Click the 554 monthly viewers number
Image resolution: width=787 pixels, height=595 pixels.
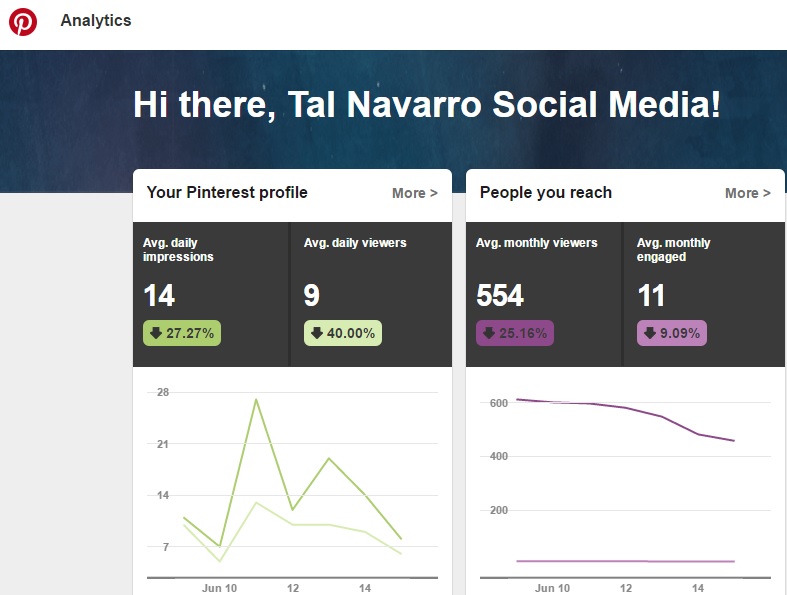tap(500, 296)
